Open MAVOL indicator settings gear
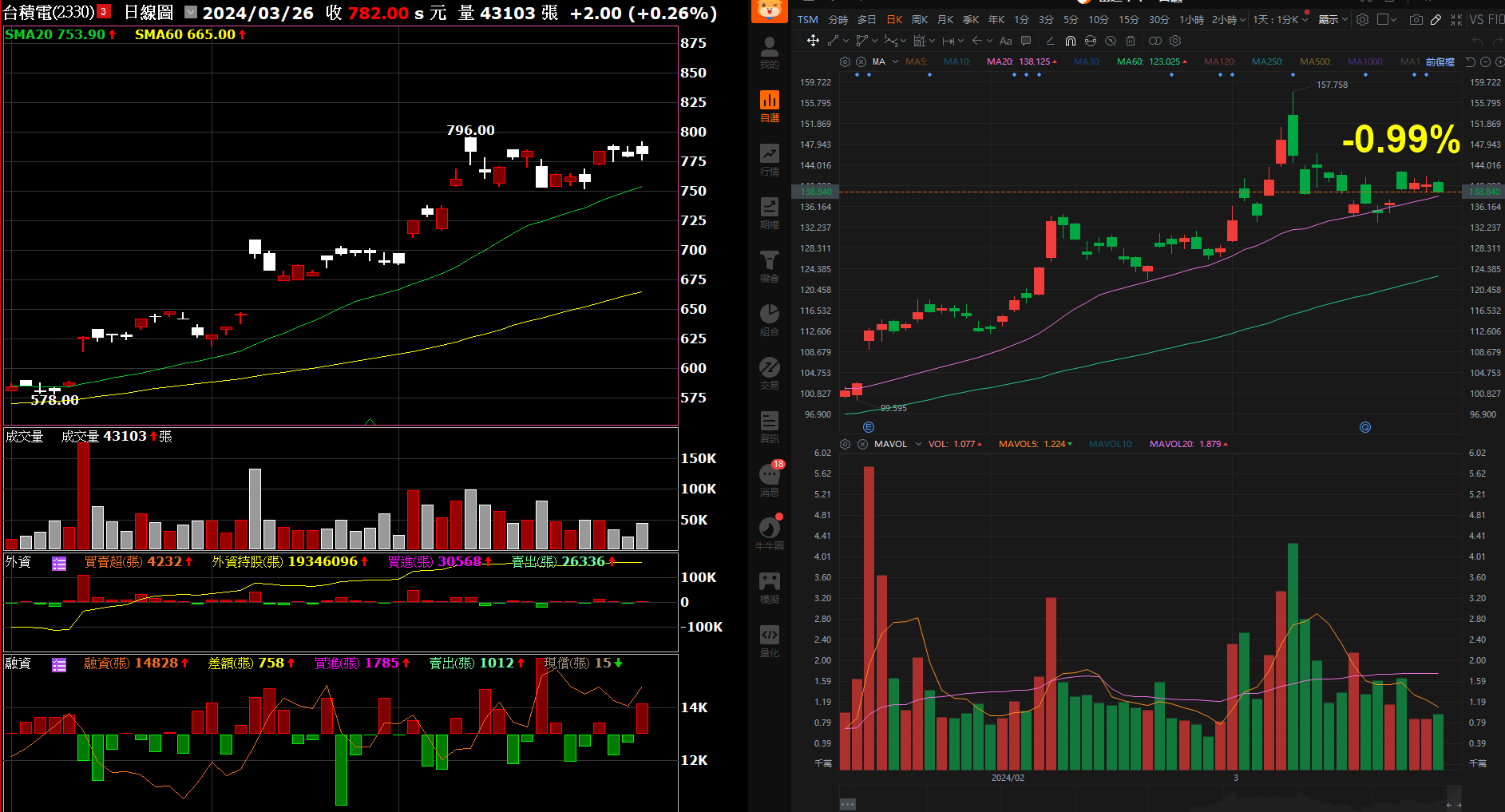 point(845,444)
